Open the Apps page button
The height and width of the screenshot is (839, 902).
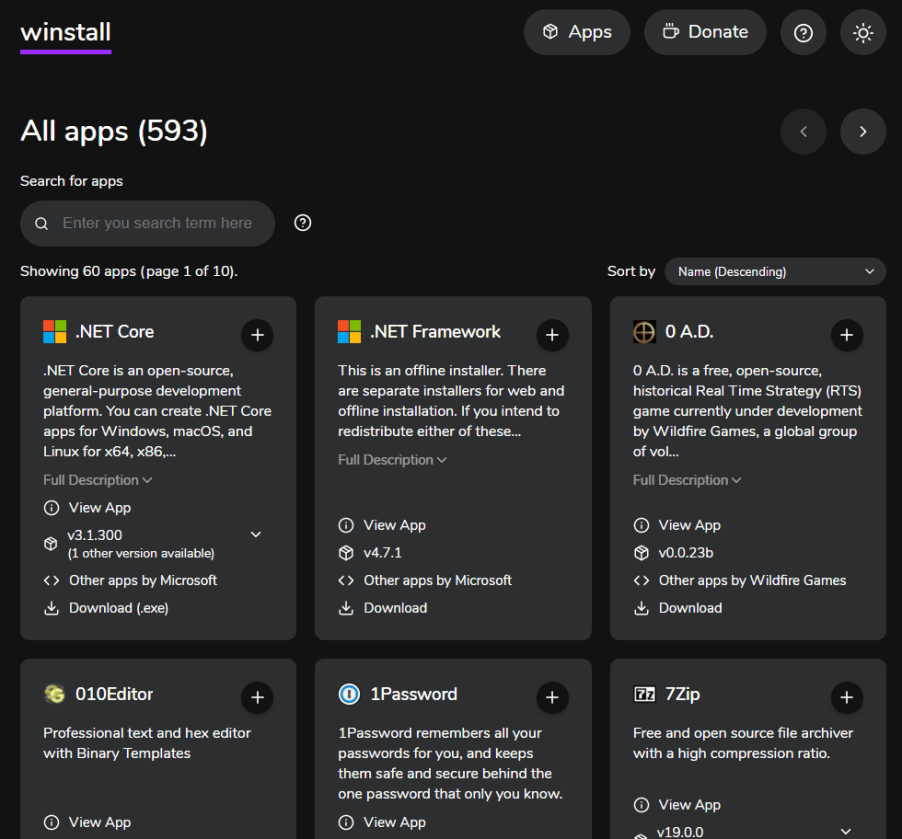click(x=576, y=32)
